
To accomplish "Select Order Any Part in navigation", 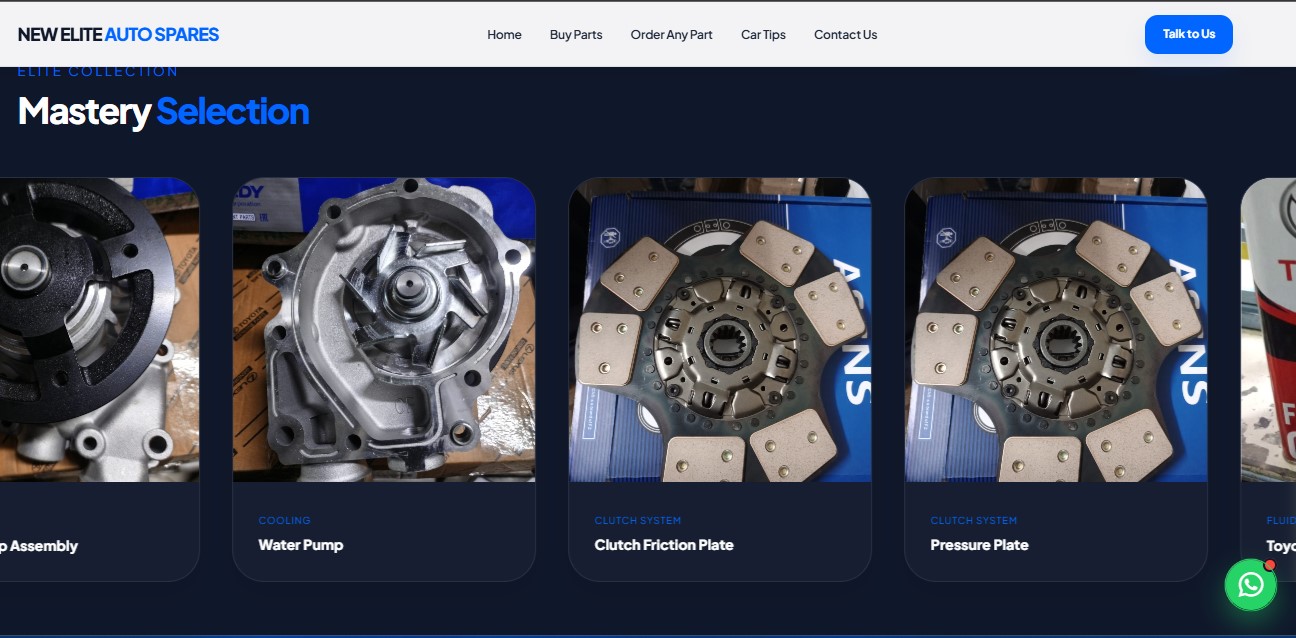I will tap(671, 34).
